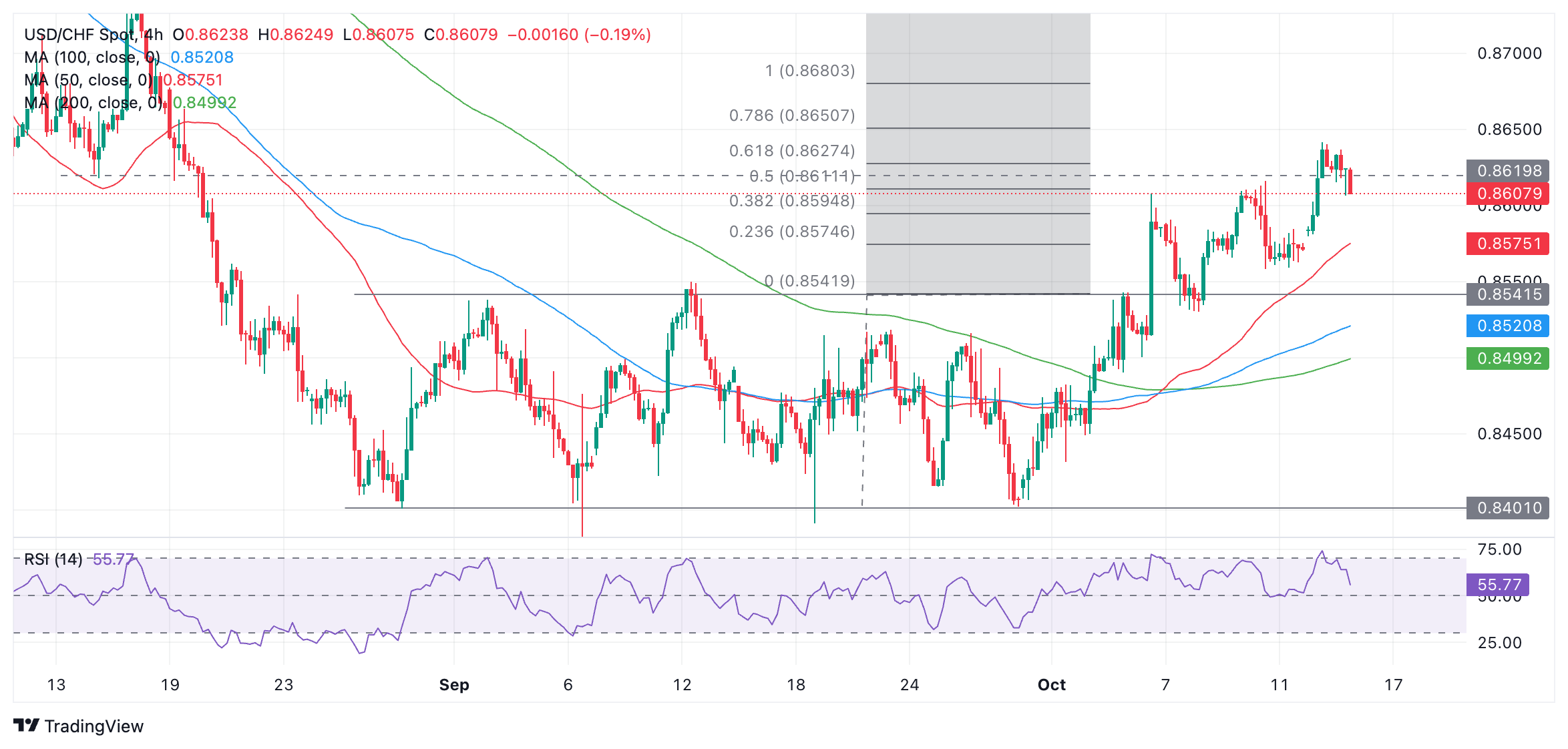Select the USD/CHF Spot symbol title
The image size is (1568, 749).
coord(79,35)
